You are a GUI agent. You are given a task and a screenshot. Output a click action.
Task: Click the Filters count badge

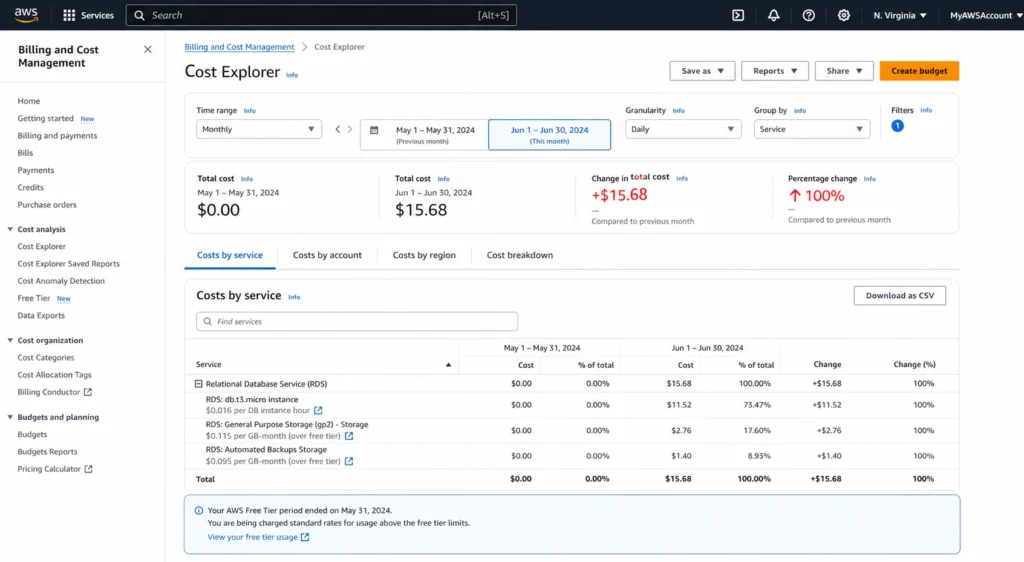point(897,126)
